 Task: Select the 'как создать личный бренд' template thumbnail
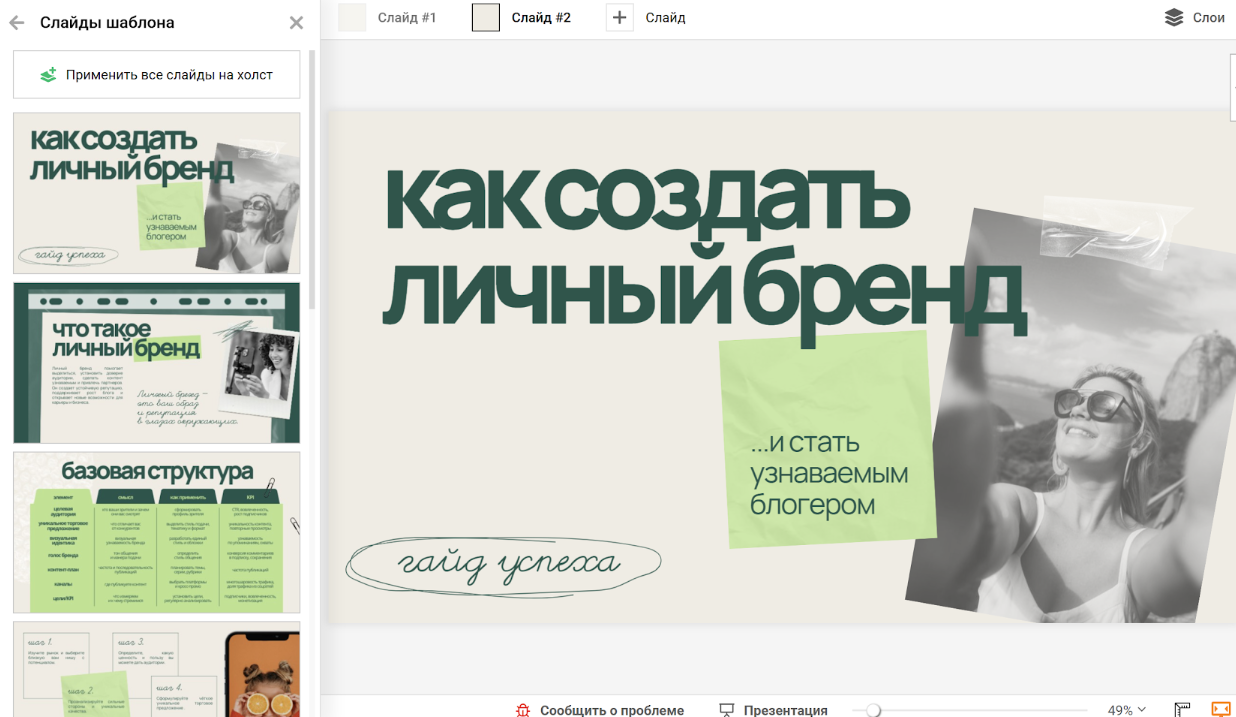(x=156, y=193)
